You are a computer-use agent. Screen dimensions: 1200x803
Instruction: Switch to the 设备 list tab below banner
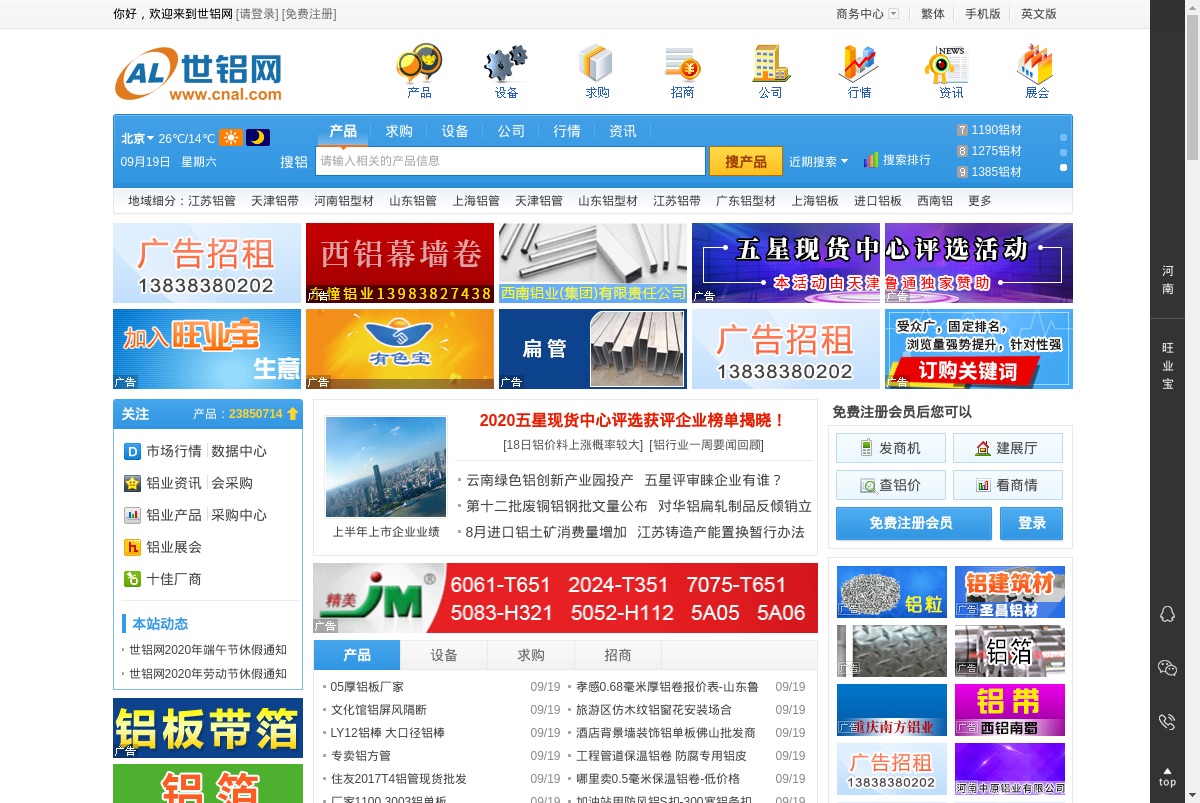(x=444, y=655)
